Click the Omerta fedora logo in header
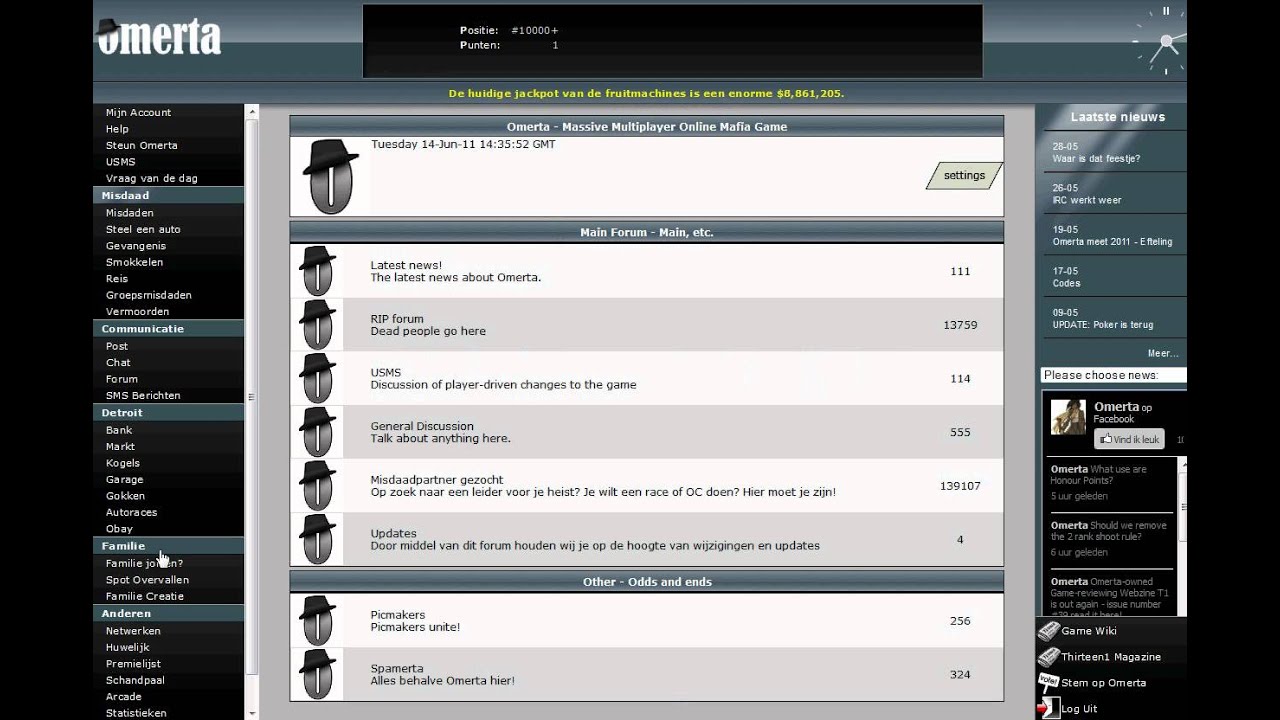The image size is (1280, 720). (158, 37)
